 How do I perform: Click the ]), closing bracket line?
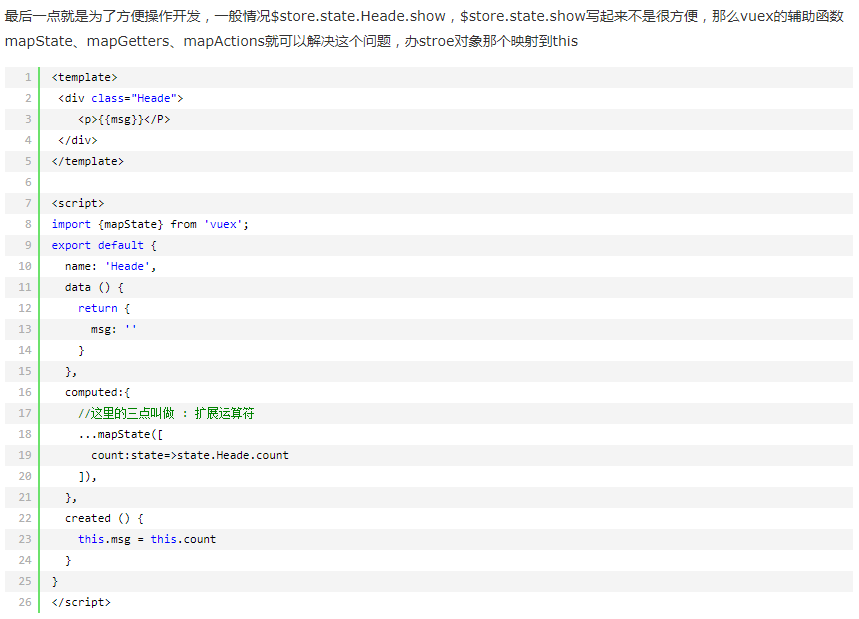(x=88, y=477)
